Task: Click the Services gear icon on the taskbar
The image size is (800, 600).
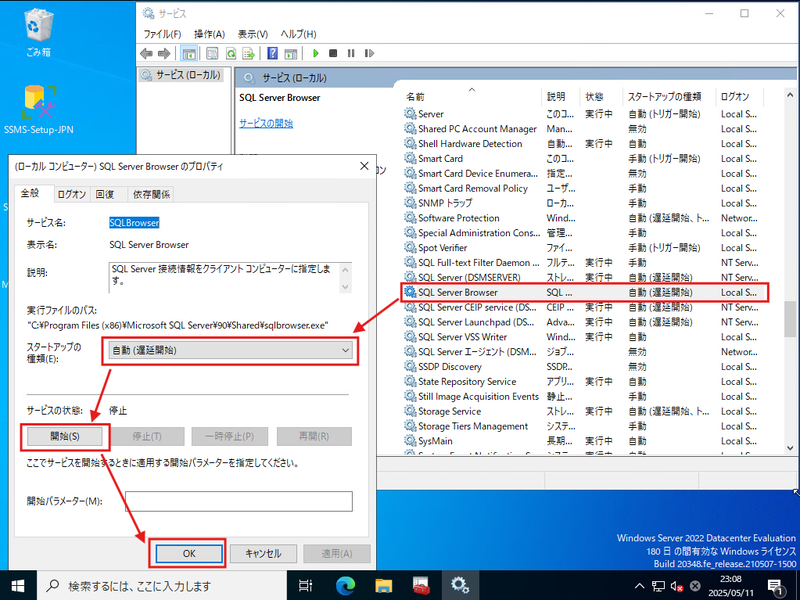Action: [x=460, y=585]
